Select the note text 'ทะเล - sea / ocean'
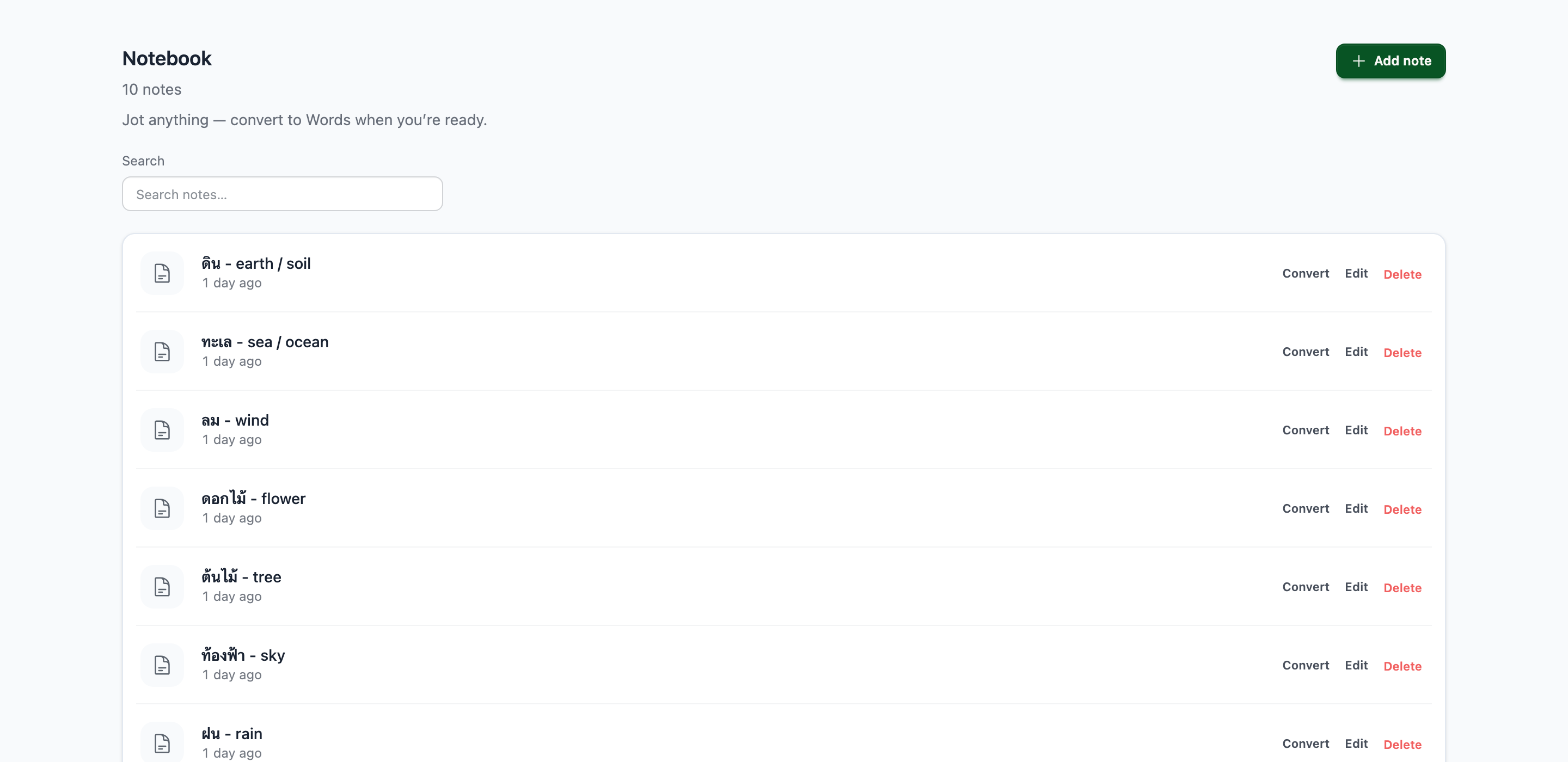The width and height of the screenshot is (1568, 762). [x=265, y=342]
